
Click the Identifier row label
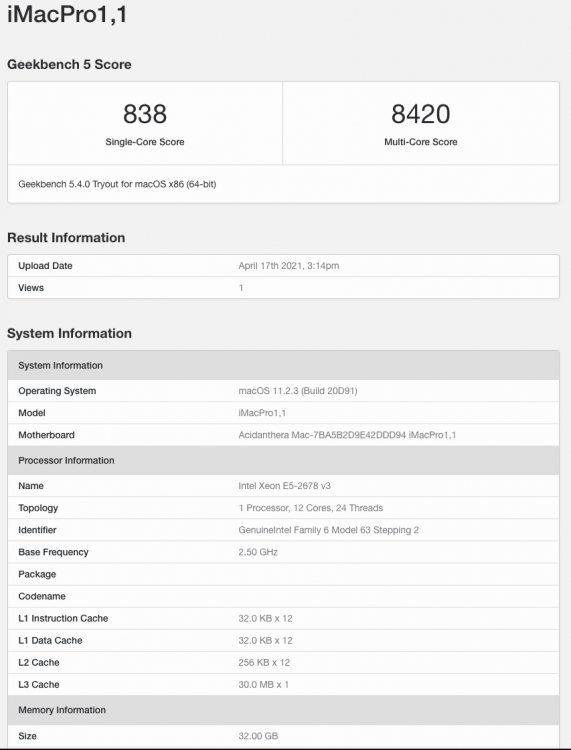click(37, 530)
